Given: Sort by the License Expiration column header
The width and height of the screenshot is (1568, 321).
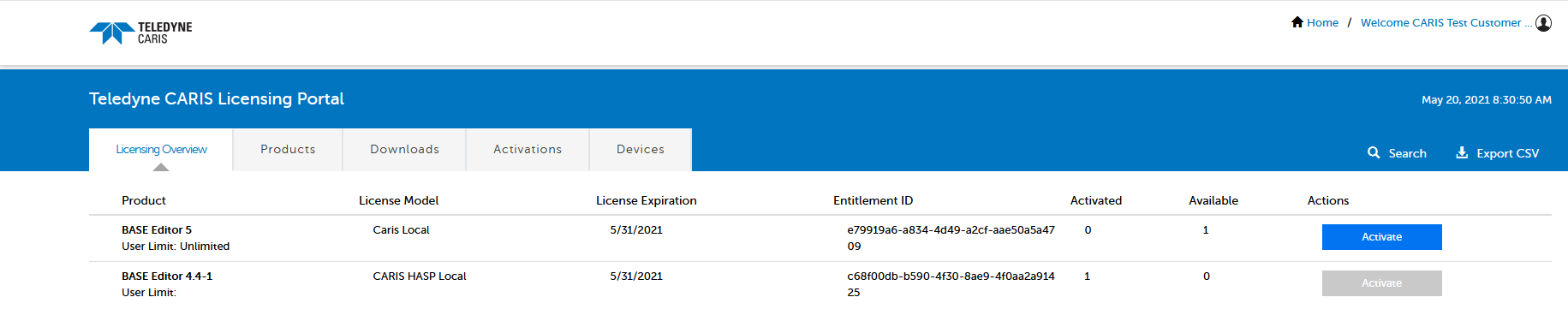Looking at the screenshot, I should point(646,200).
